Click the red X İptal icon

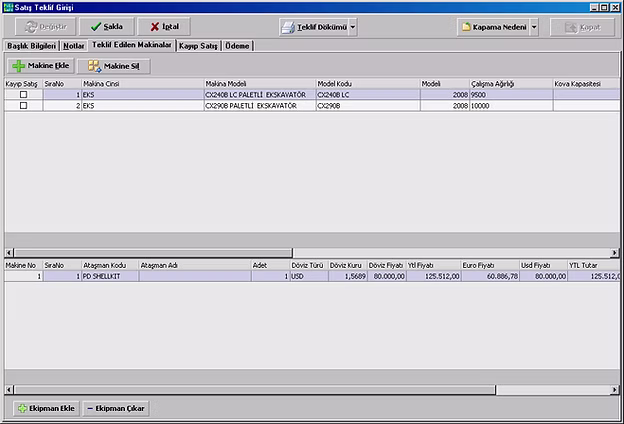(154, 27)
